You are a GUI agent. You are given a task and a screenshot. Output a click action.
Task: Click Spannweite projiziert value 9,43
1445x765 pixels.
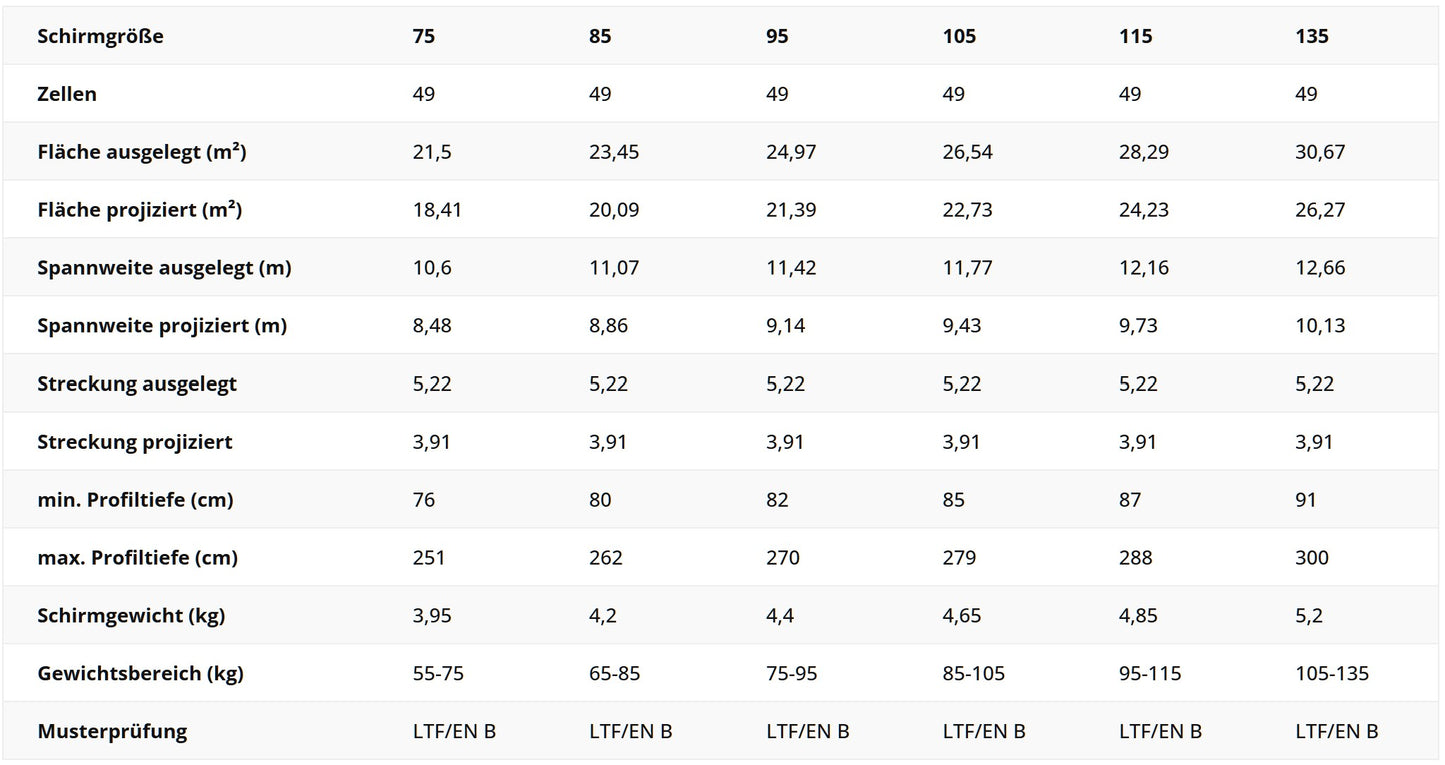[962, 327]
